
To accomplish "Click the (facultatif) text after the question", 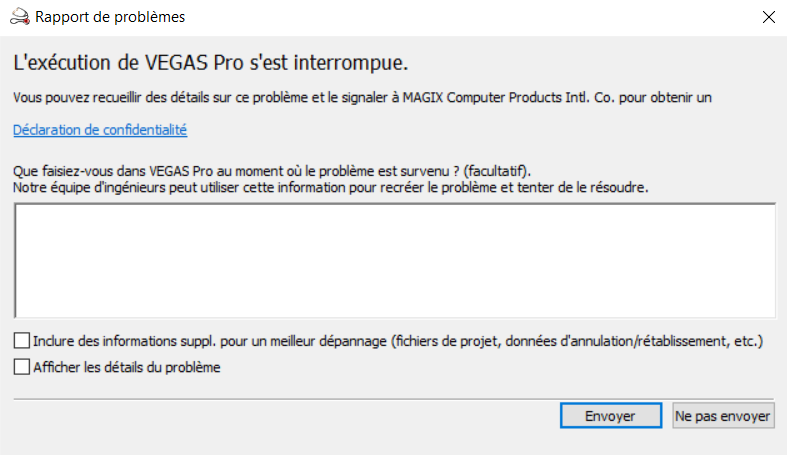I will point(496,171).
